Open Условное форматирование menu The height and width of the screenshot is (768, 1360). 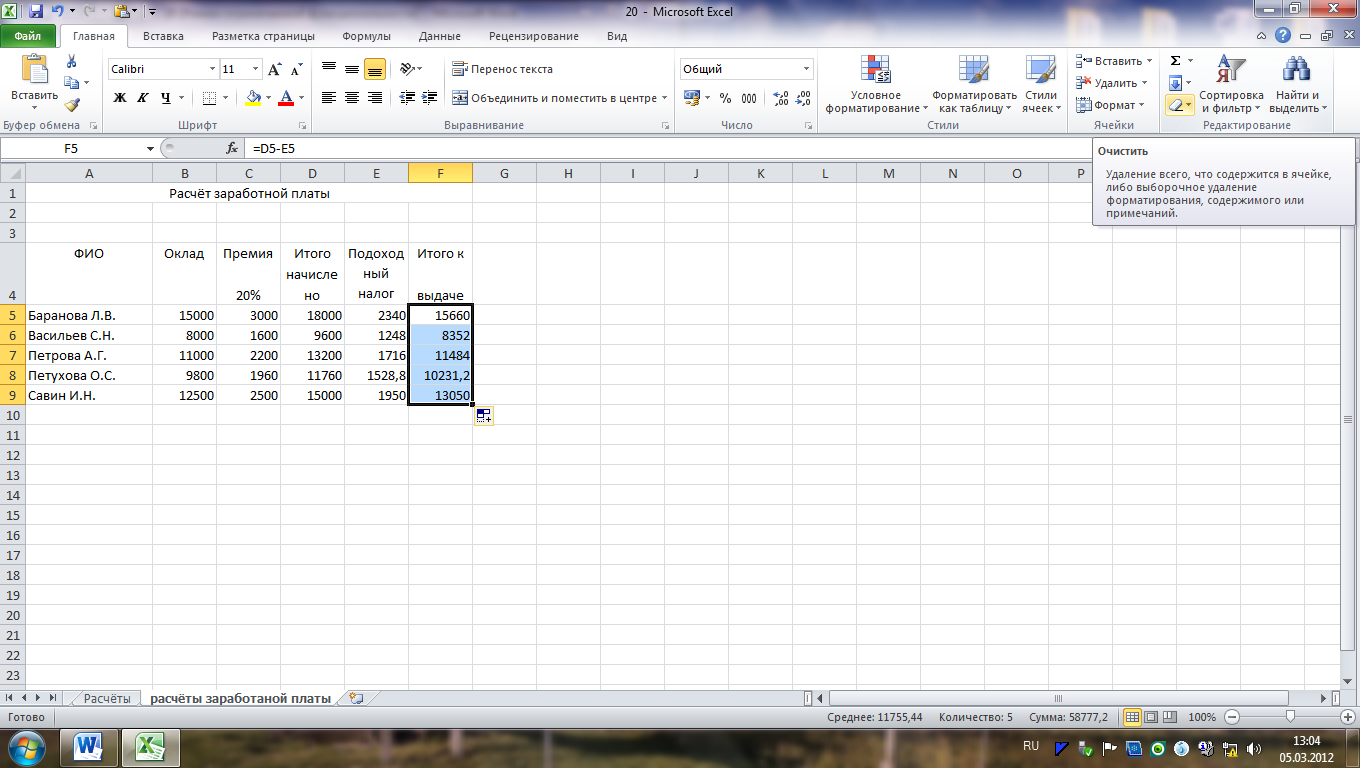click(x=877, y=84)
